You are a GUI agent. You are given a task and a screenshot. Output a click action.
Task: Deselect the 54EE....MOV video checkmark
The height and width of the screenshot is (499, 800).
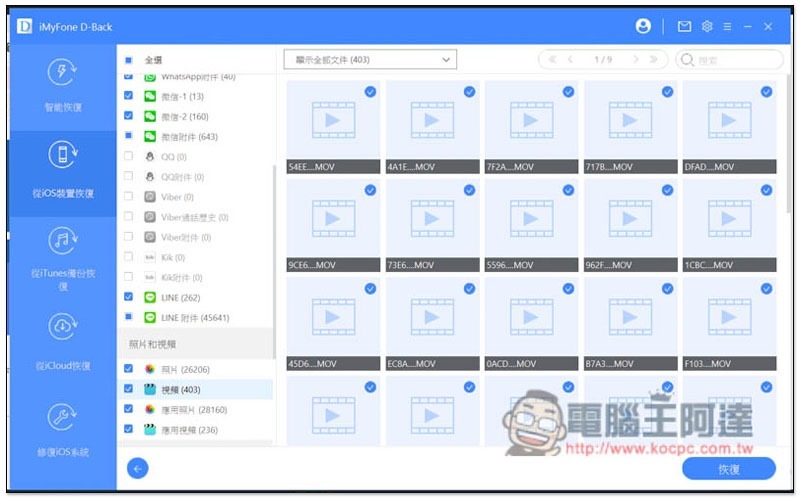[x=370, y=92]
